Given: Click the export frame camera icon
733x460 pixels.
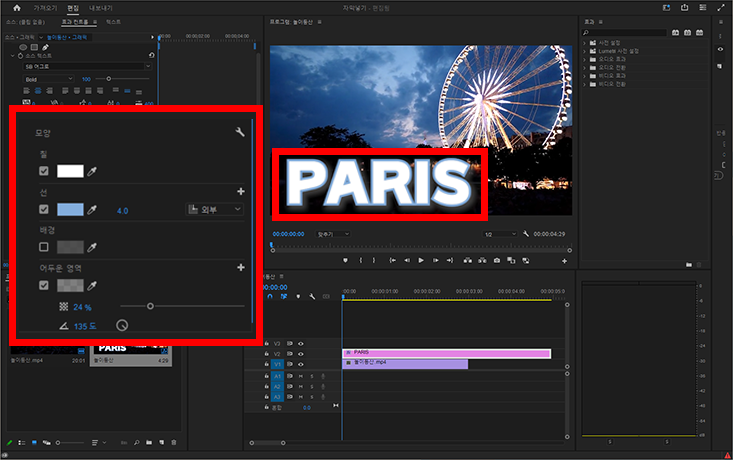Looking at the screenshot, I should (497, 260).
